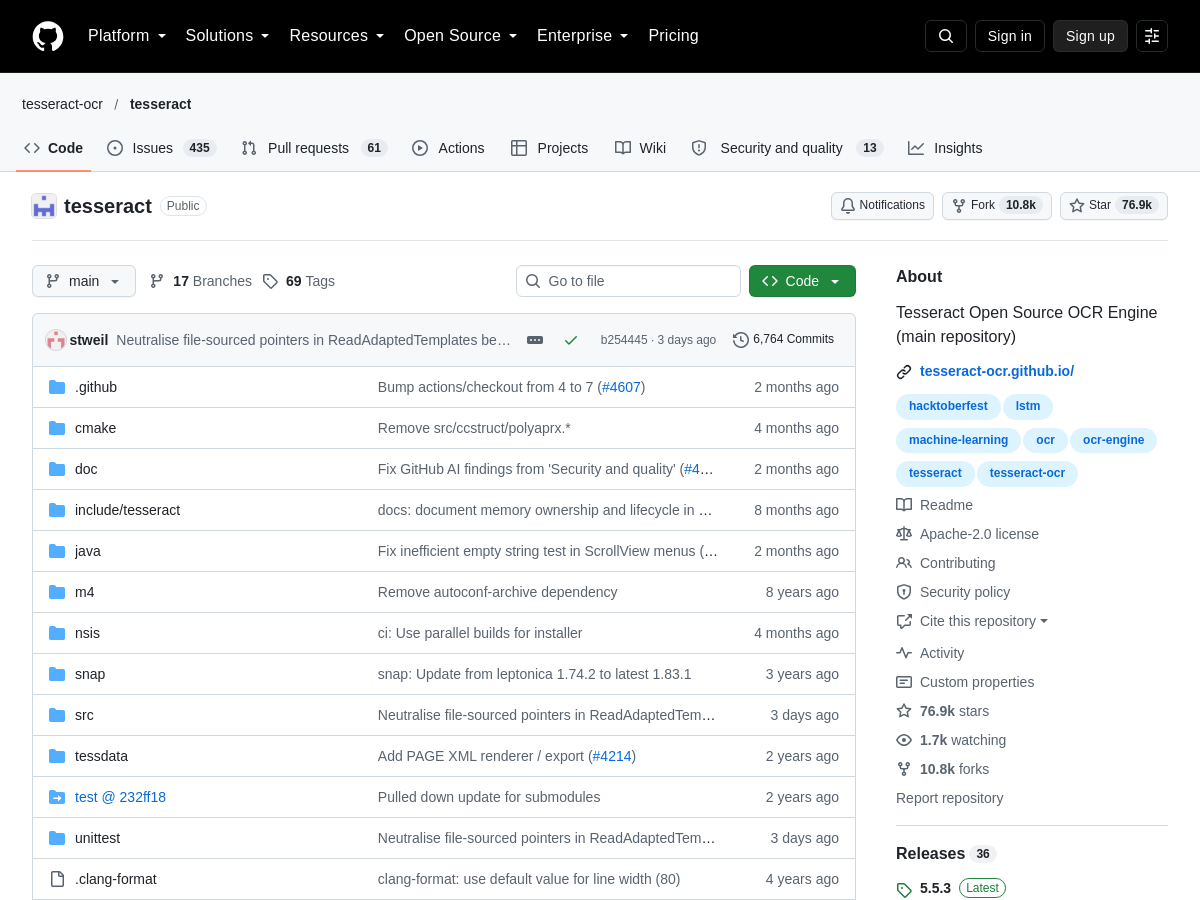
Task: Click the Go to file field
Action: [628, 281]
